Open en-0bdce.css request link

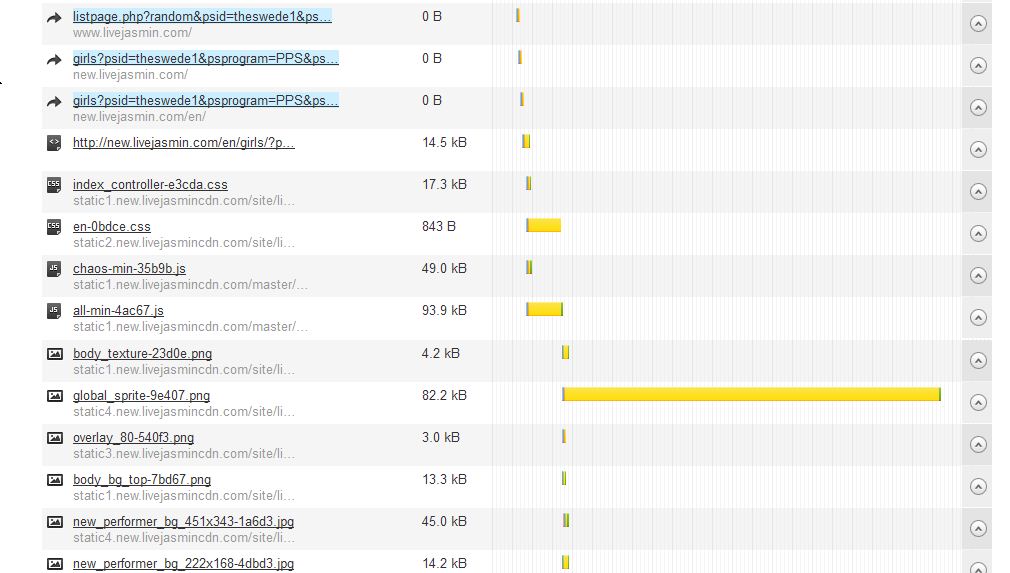coord(111,227)
